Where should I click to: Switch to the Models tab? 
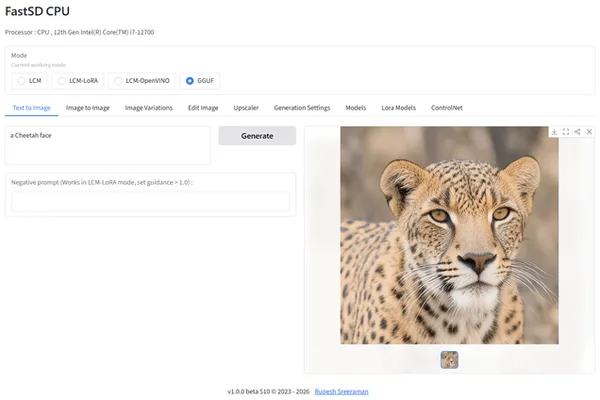click(x=355, y=108)
